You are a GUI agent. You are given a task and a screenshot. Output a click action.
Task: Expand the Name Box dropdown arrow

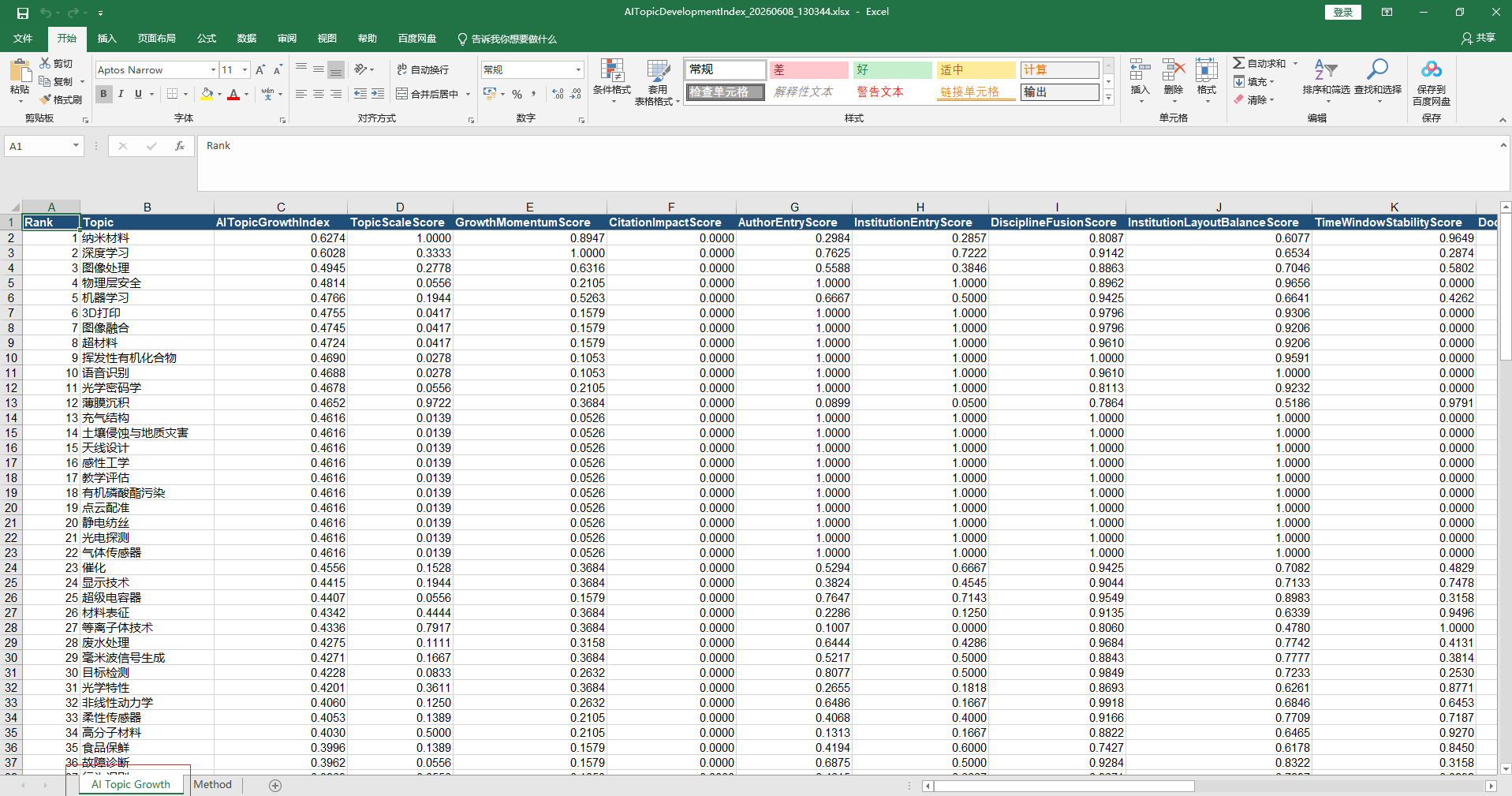[76, 146]
